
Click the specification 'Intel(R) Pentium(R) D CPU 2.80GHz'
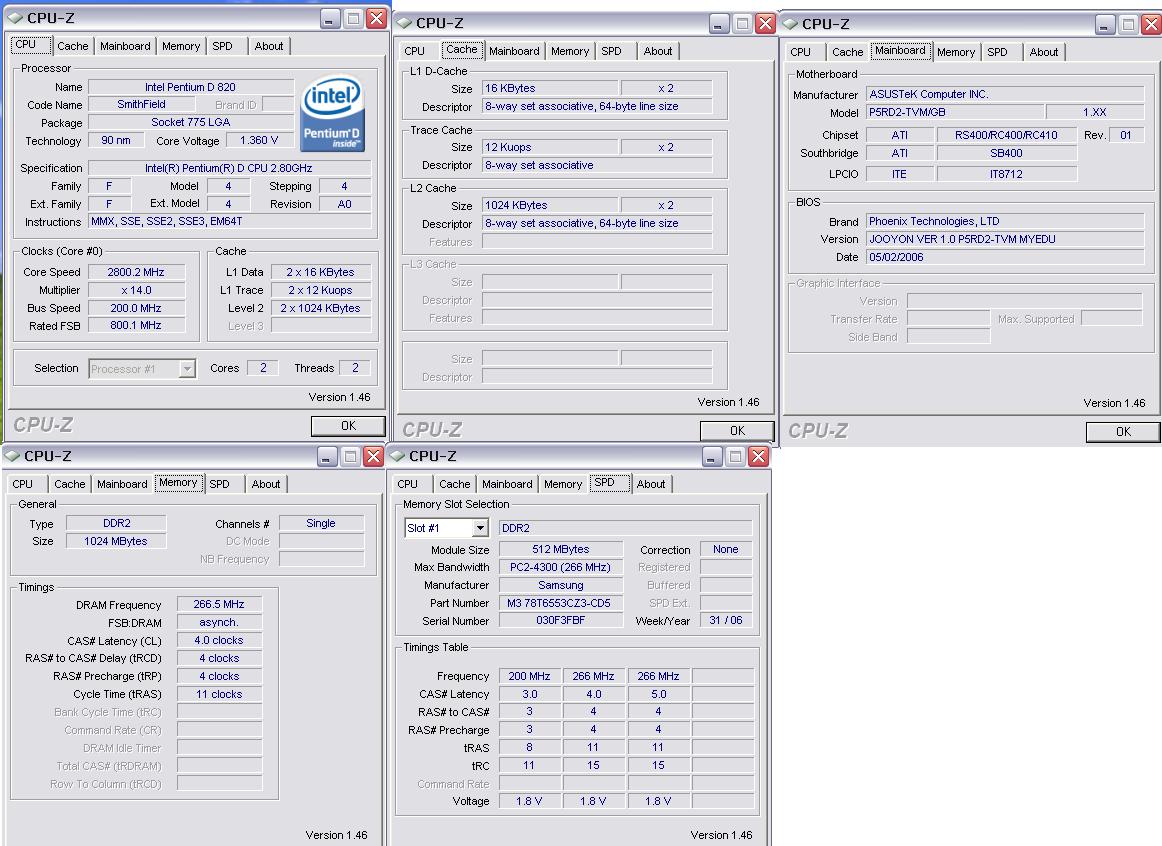point(229,168)
